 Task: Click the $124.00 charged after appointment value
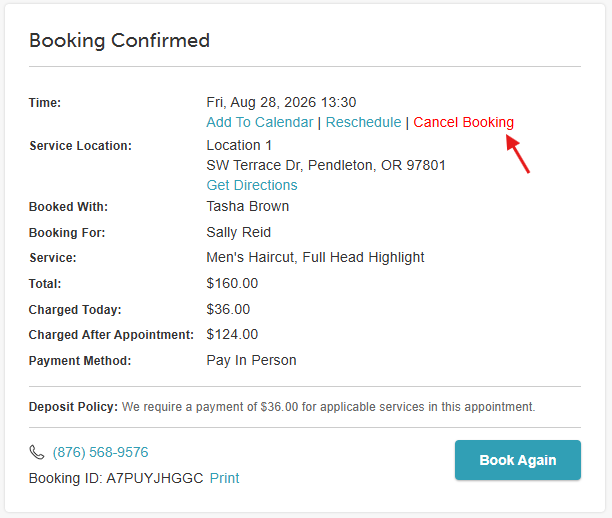[x=232, y=335]
